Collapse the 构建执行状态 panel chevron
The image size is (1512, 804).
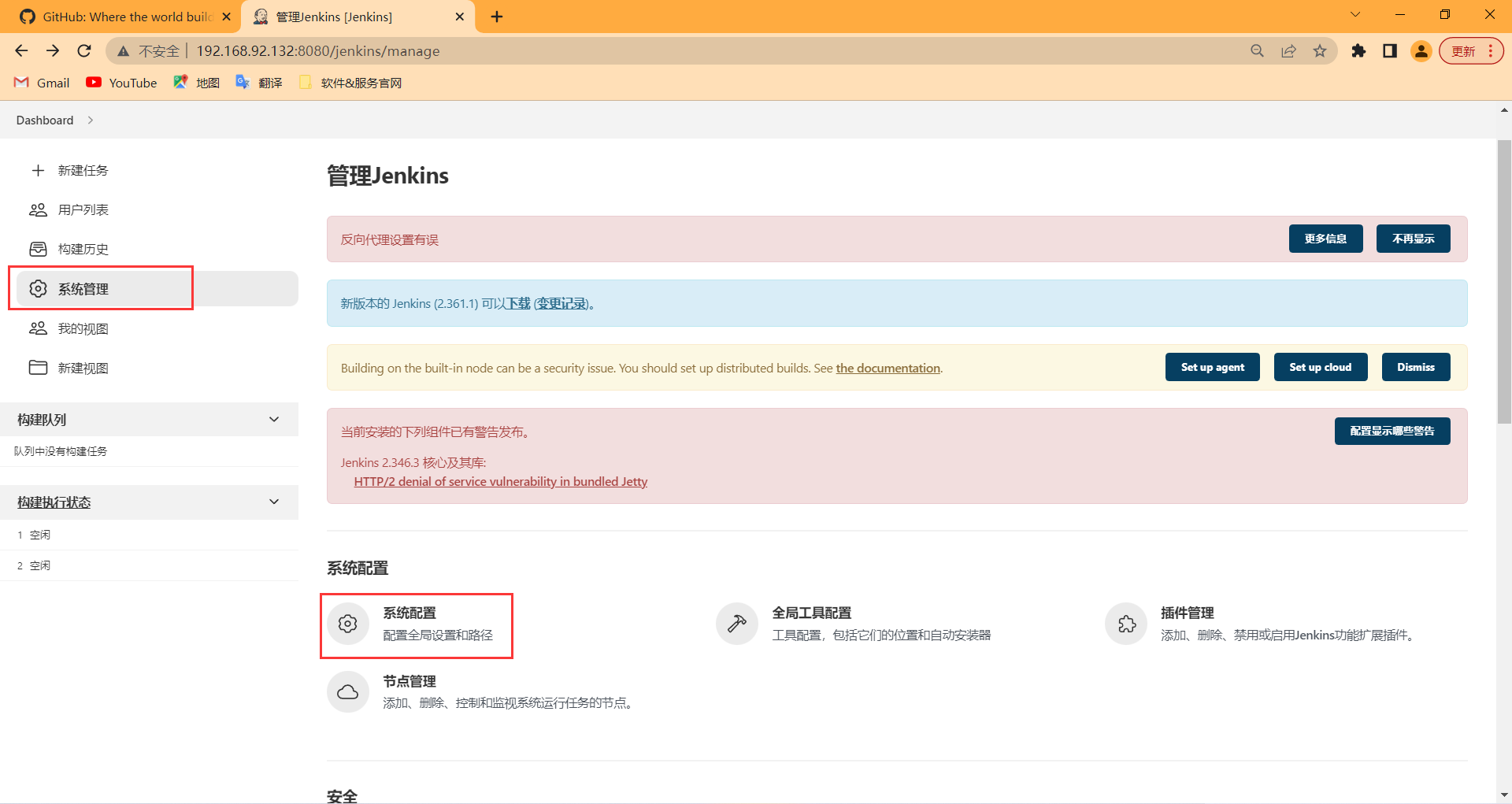coord(274,502)
